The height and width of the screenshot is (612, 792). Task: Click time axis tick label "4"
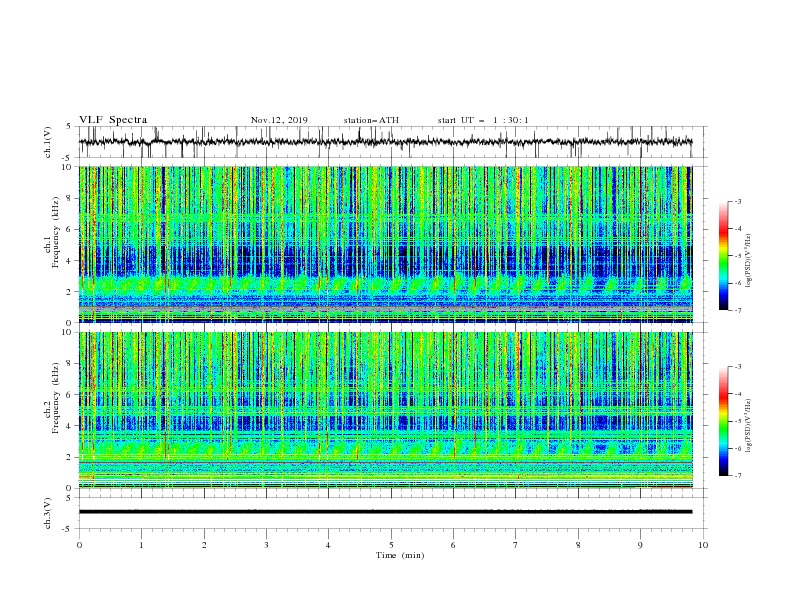[x=328, y=545]
